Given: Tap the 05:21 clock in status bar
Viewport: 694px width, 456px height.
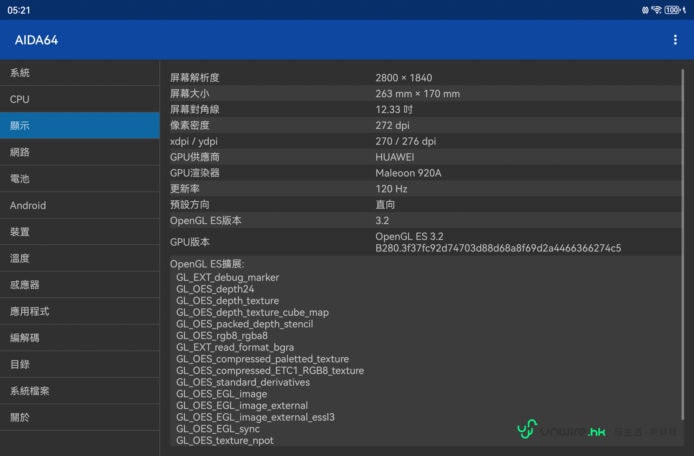Looking at the screenshot, I should 19,10.
